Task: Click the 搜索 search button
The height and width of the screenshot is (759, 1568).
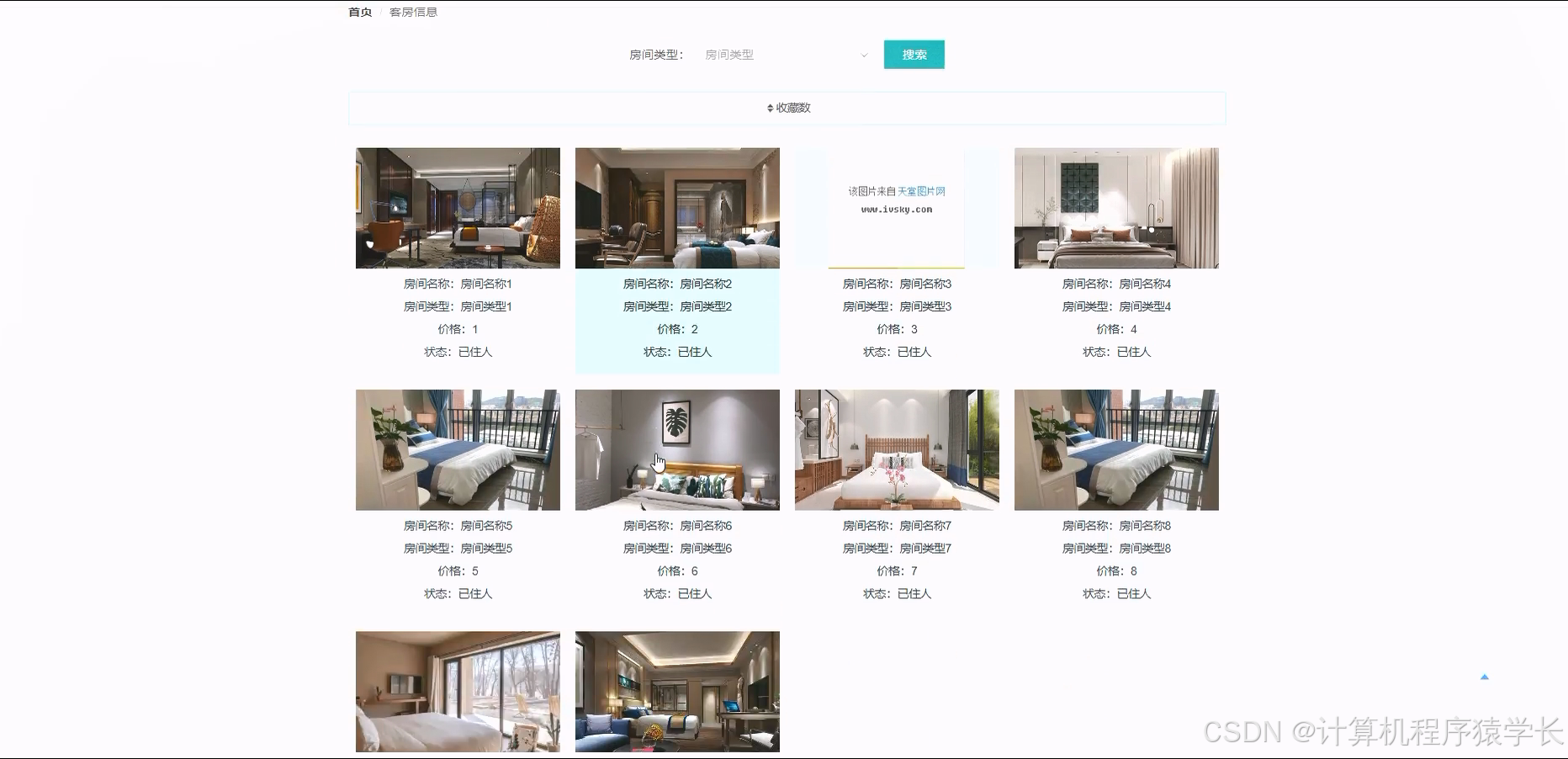Action: 914,54
